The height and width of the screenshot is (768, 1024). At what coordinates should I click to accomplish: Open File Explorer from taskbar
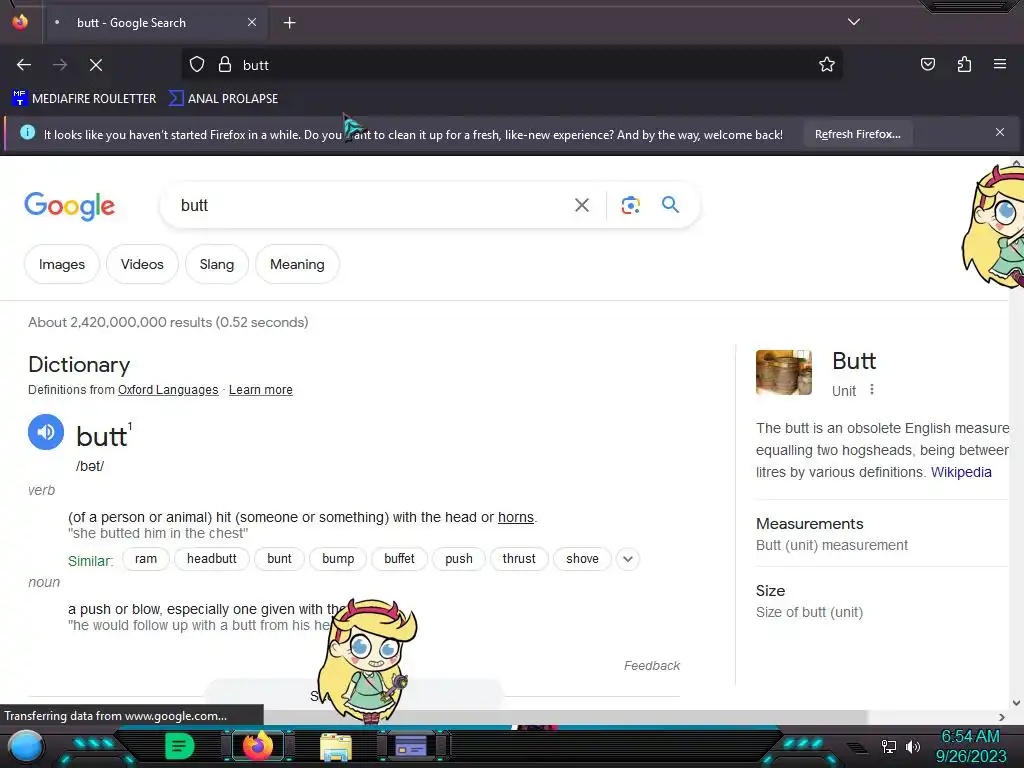tap(336, 748)
